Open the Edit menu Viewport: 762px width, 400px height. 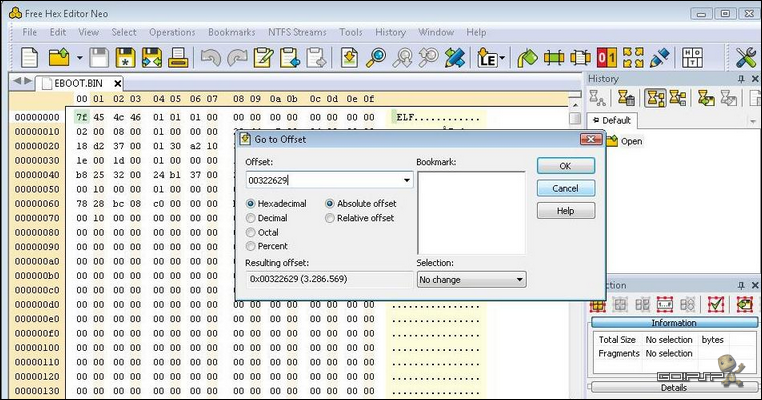[x=58, y=32]
